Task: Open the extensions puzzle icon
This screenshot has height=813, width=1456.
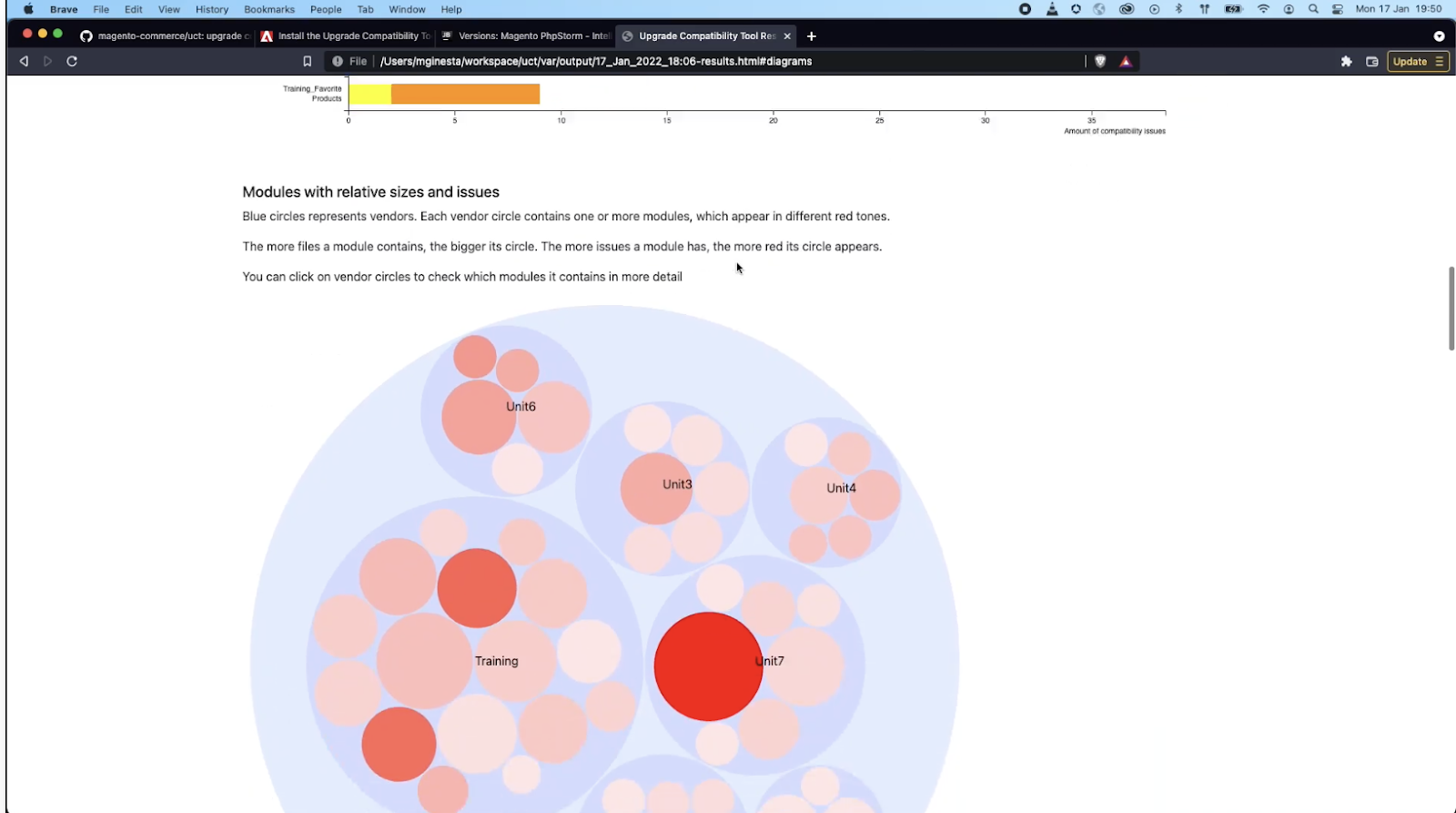Action: tap(1346, 61)
